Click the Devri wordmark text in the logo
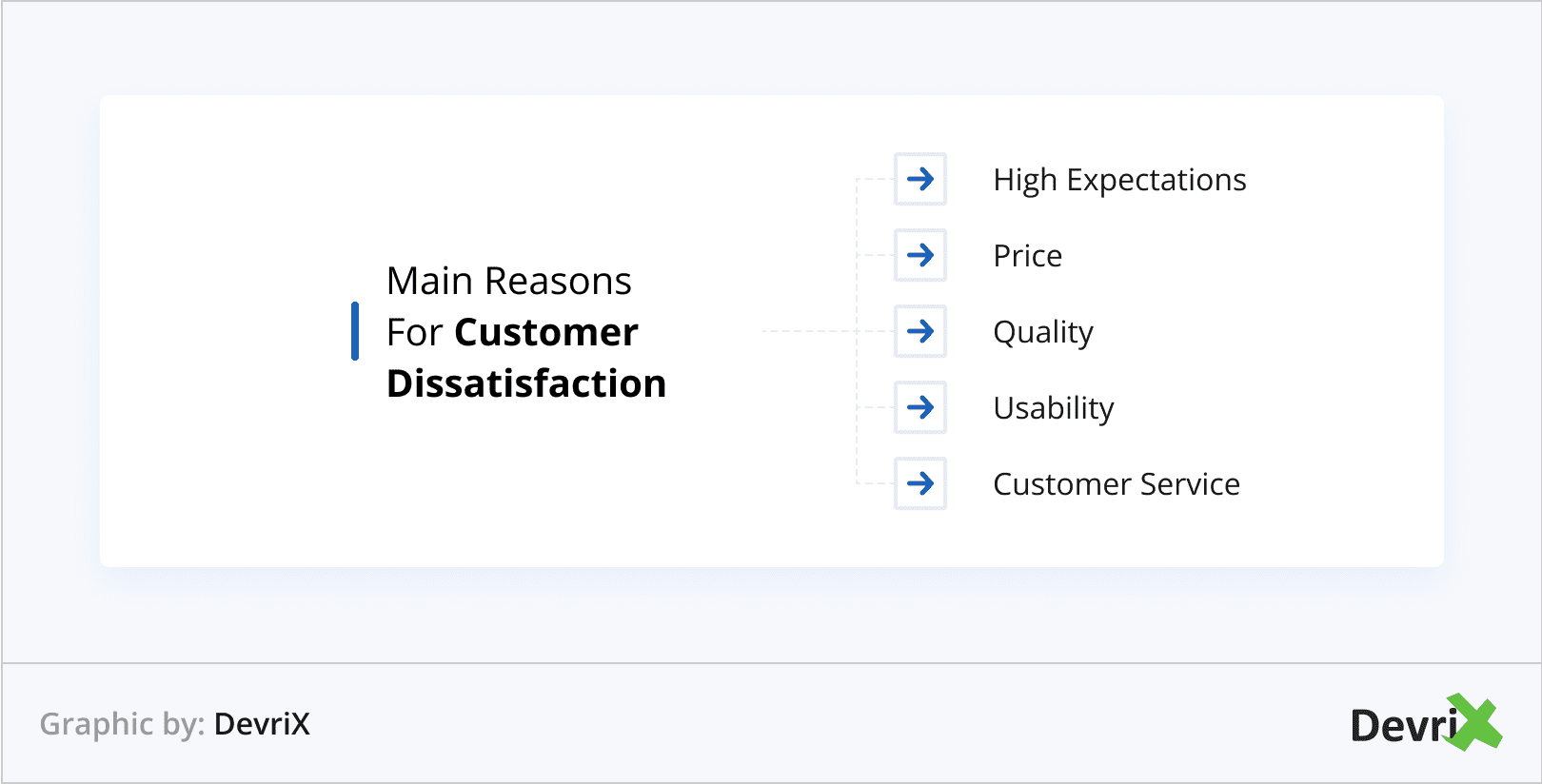This screenshot has width=1542, height=784. [x=1402, y=726]
